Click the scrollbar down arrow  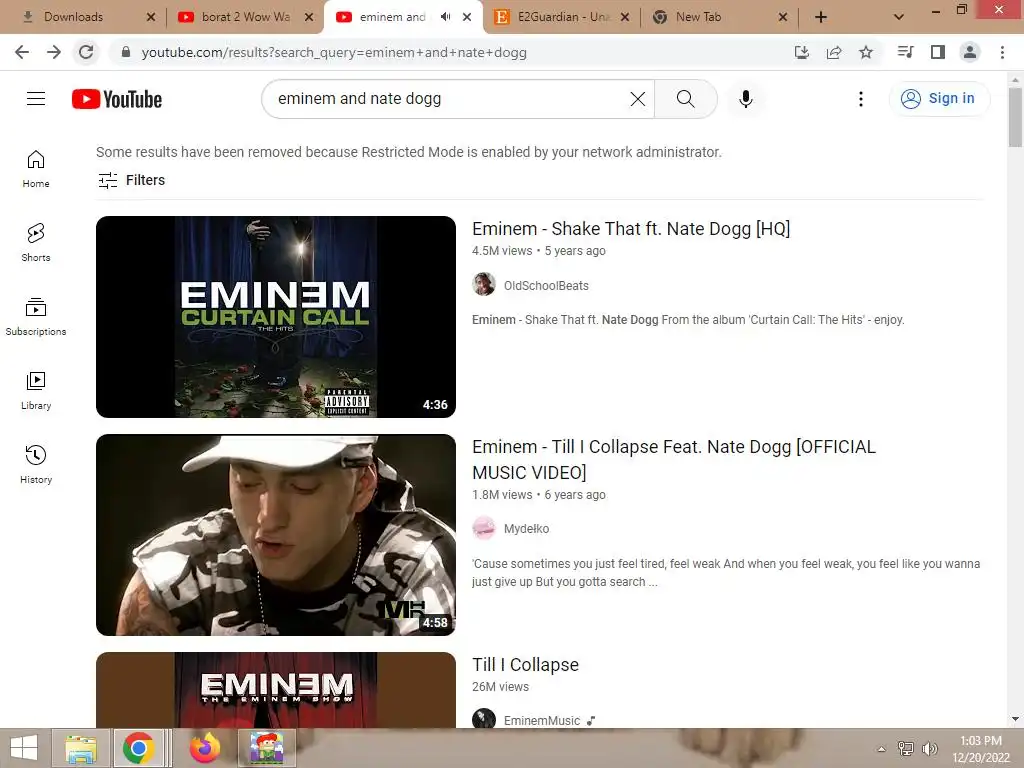[x=1015, y=719]
